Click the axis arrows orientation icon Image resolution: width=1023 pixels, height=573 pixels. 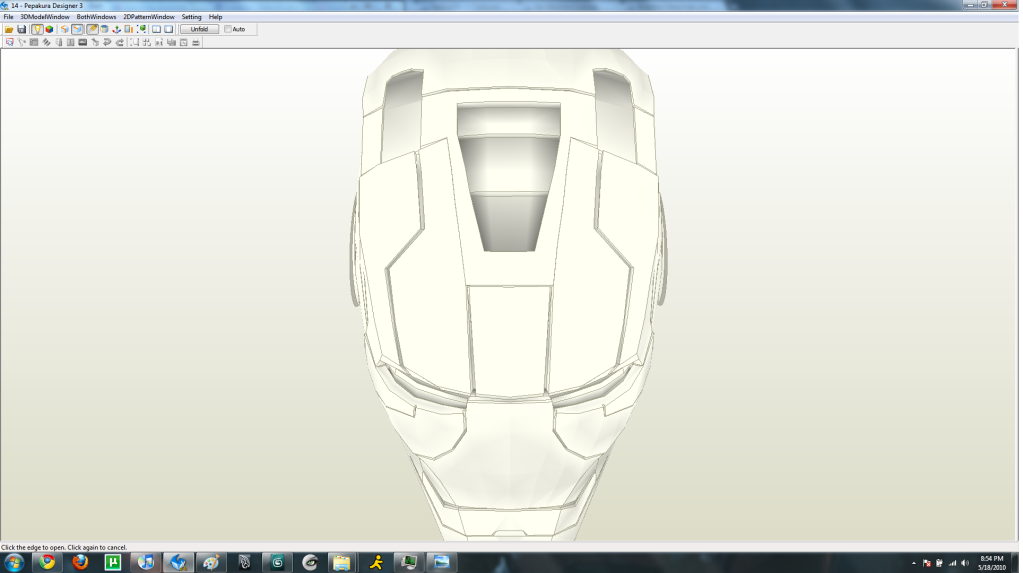point(117,29)
